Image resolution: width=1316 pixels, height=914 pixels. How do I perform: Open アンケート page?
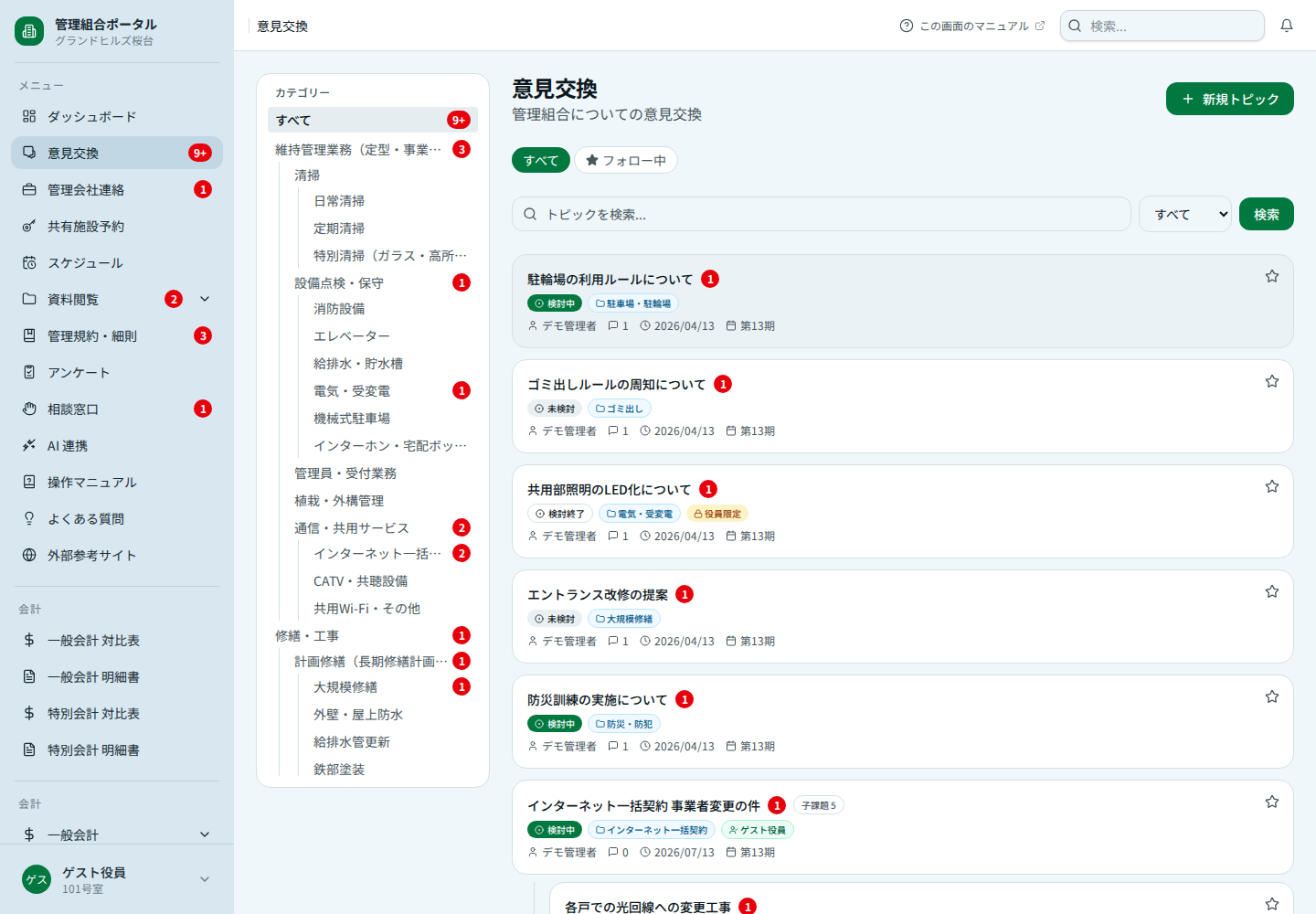[117, 372]
